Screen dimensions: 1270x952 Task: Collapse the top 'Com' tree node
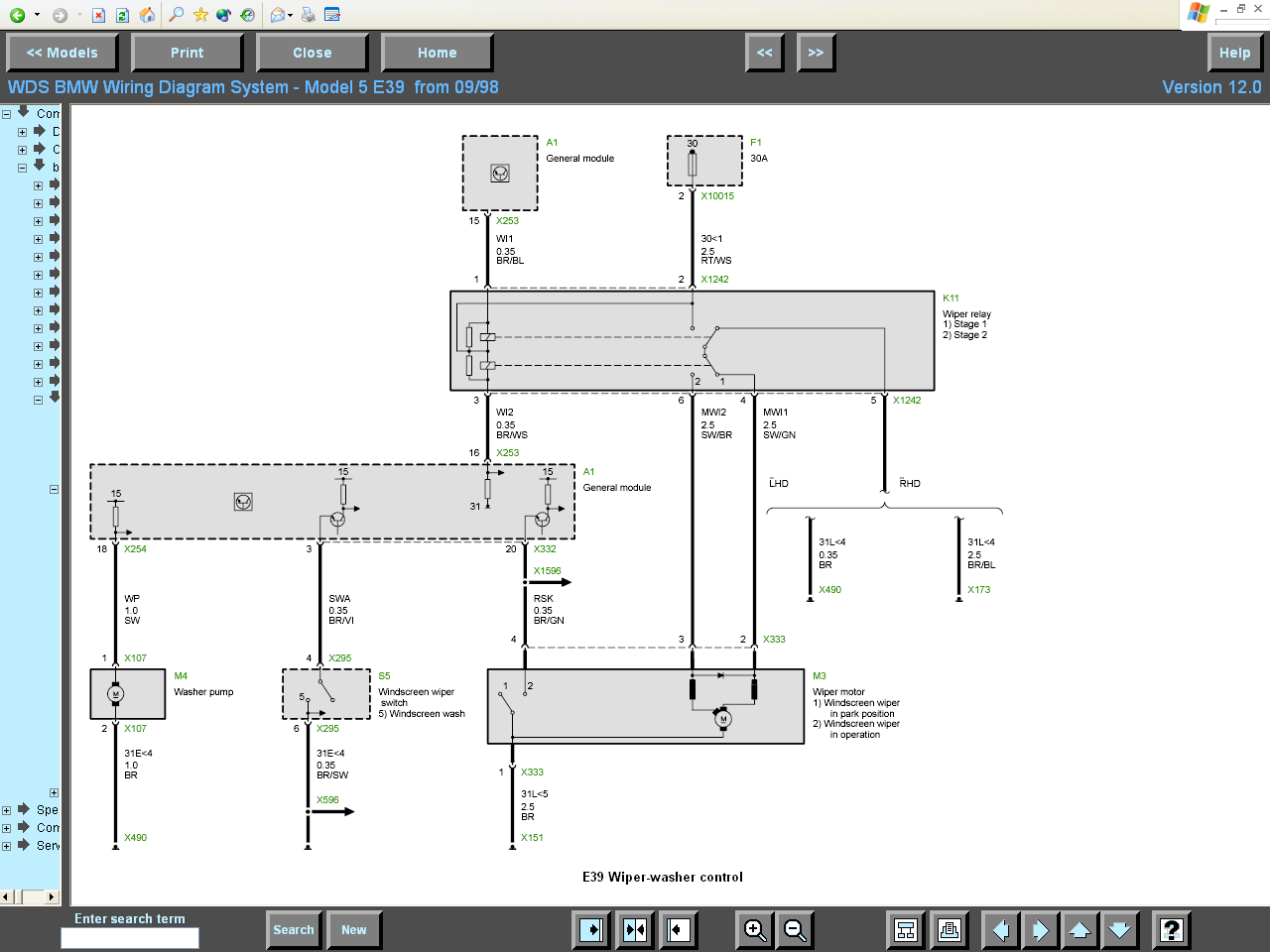[6, 114]
